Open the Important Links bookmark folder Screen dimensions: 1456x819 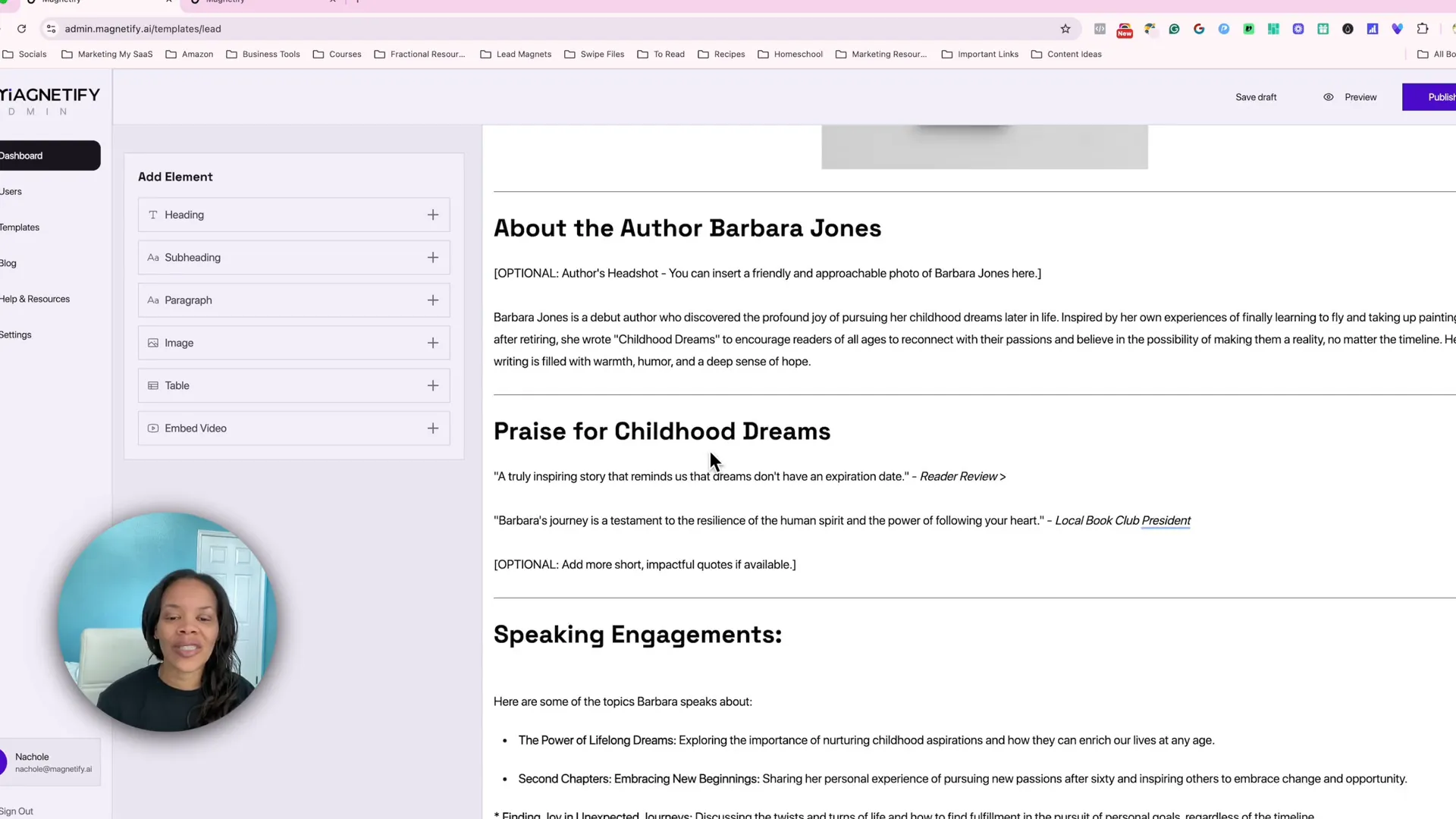point(981,54)
